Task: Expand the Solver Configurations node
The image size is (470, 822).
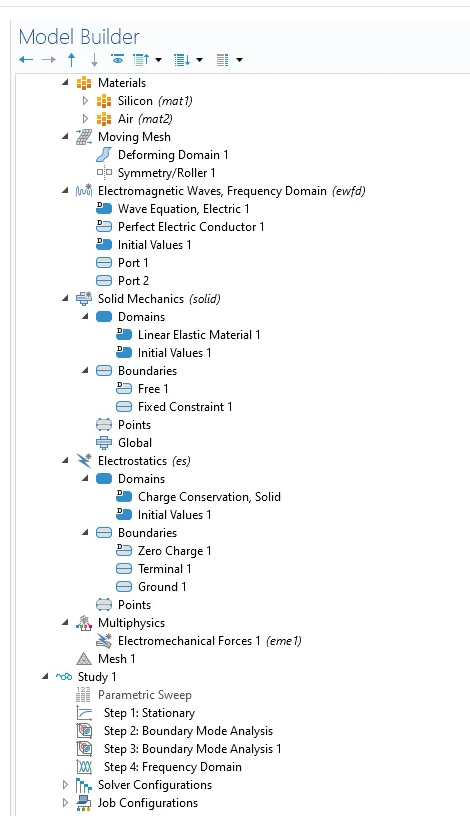Action: [65, 785]
